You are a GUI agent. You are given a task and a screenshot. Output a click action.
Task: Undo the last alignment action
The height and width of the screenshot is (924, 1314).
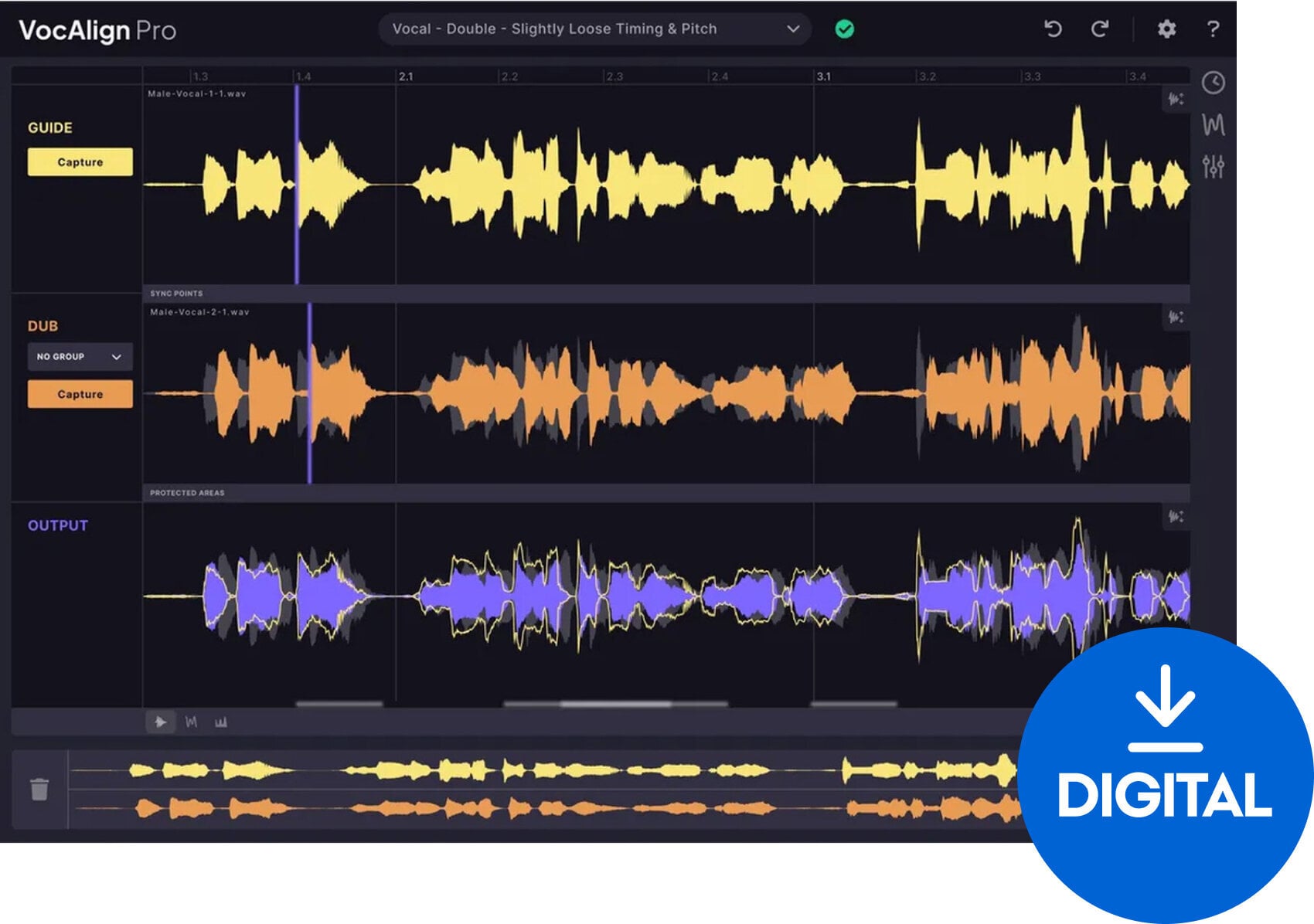[1053, 29]
